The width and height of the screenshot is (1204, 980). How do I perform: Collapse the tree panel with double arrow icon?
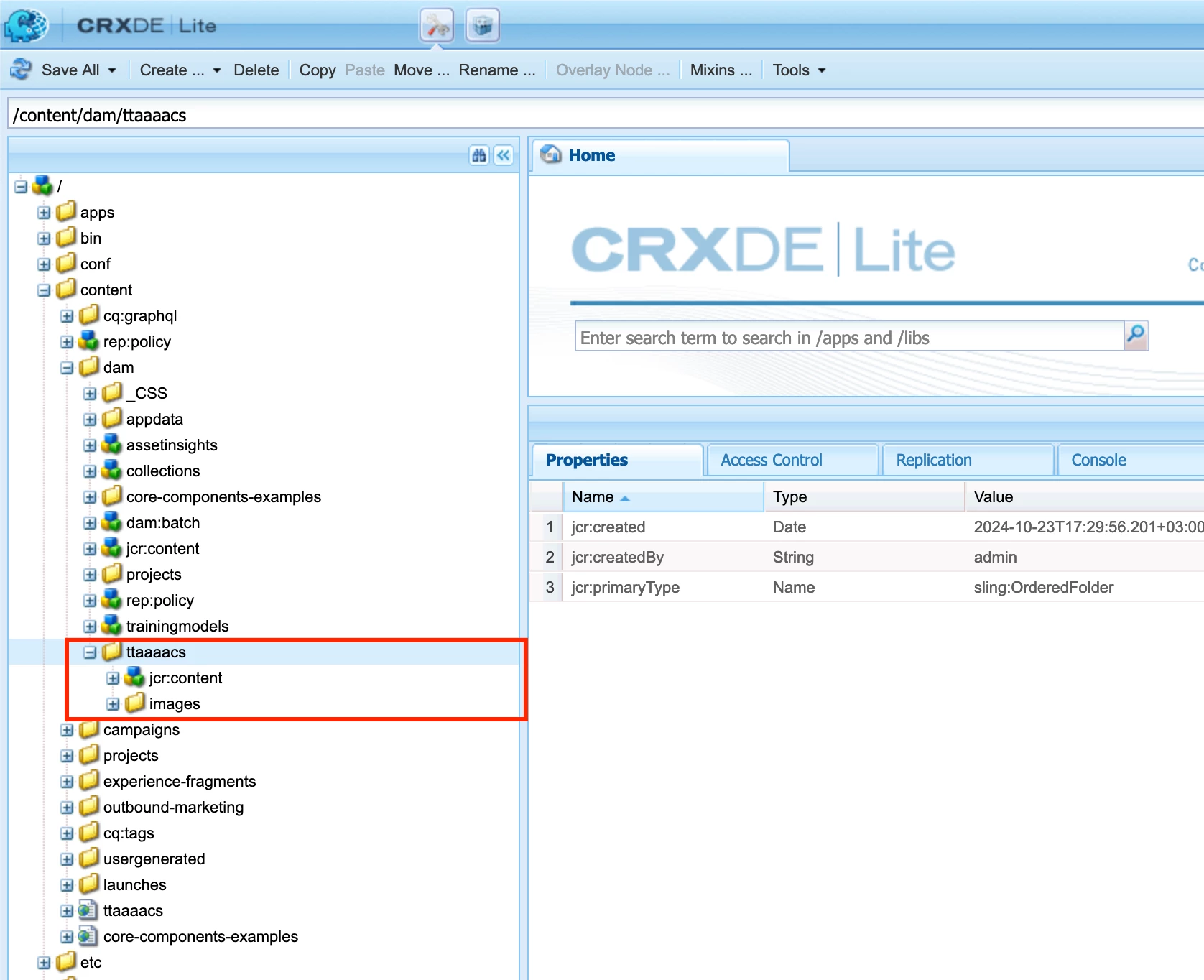tap(504, 155)
